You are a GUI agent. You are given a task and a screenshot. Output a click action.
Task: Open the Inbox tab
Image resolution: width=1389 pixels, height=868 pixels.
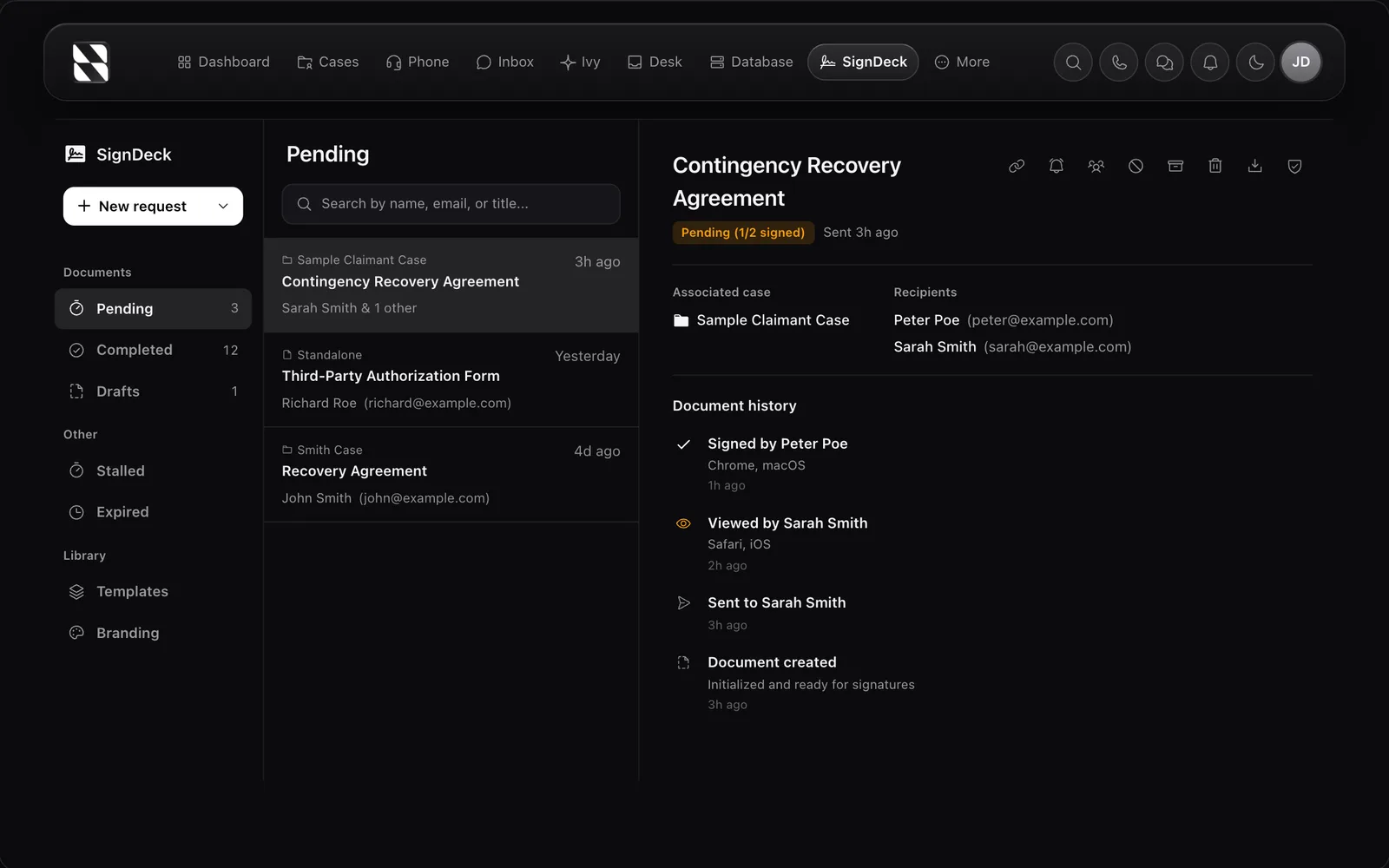coord(505,62)
